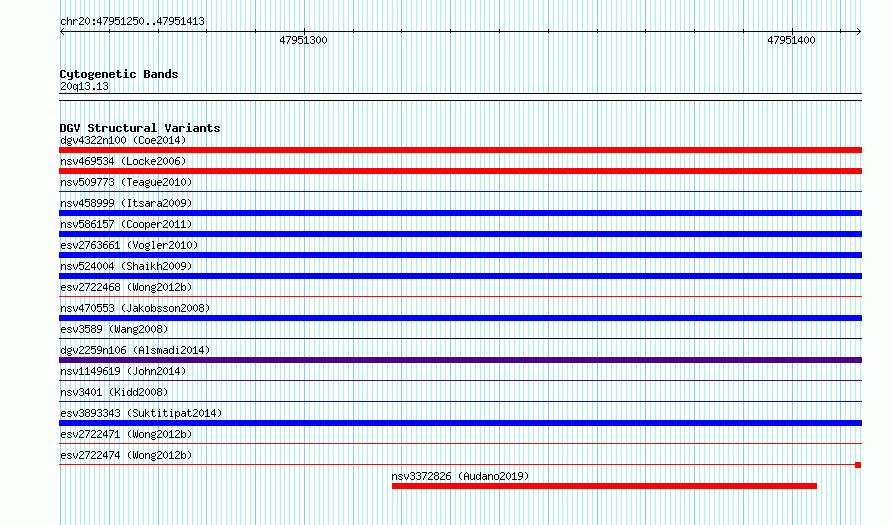Click the purple dgv2259n106 variant bar
The height and width of the screenshot is (525, 890).
point(460,360)
